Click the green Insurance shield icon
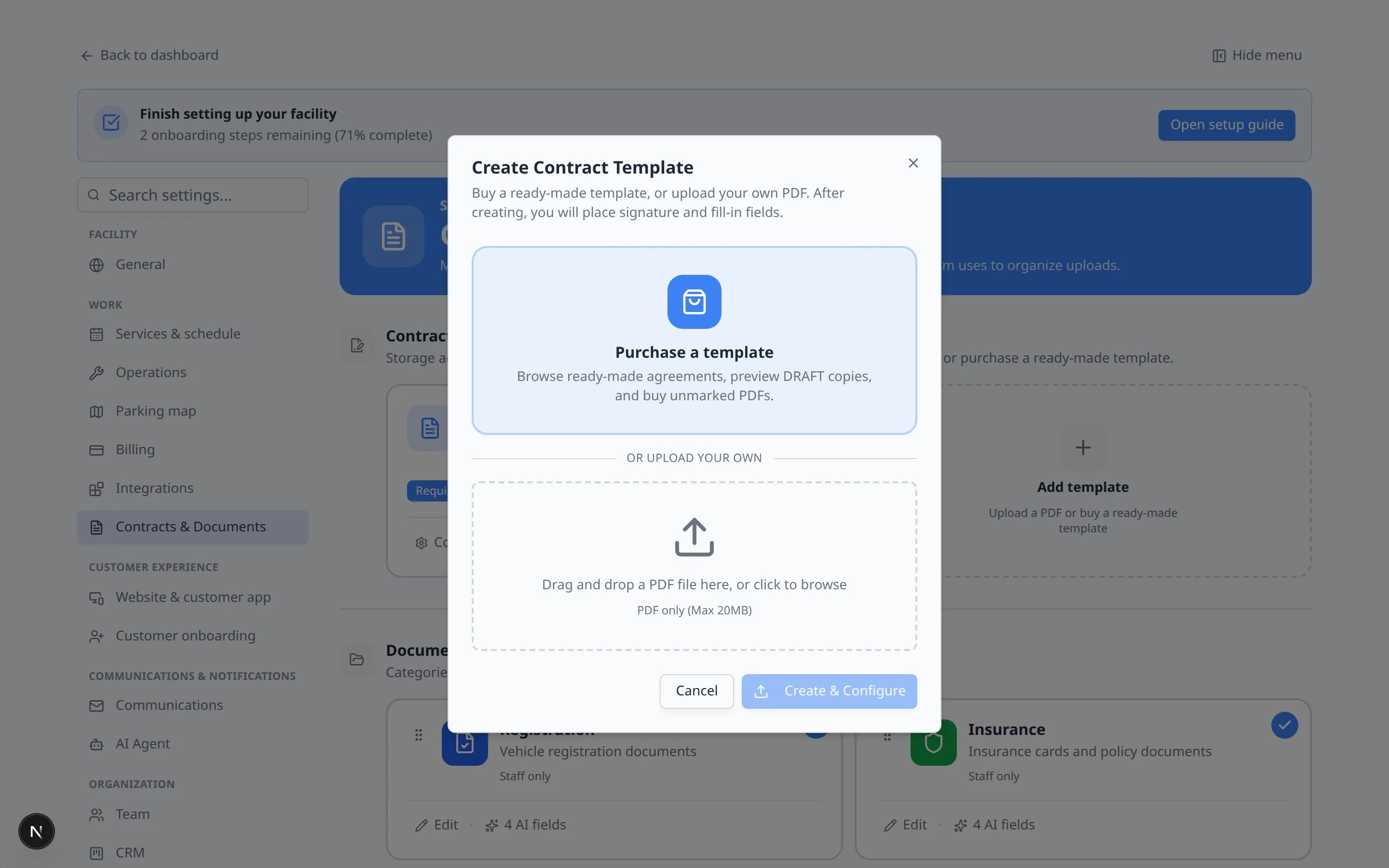Viewport: 1389px width, 868px height. [933, 743]
